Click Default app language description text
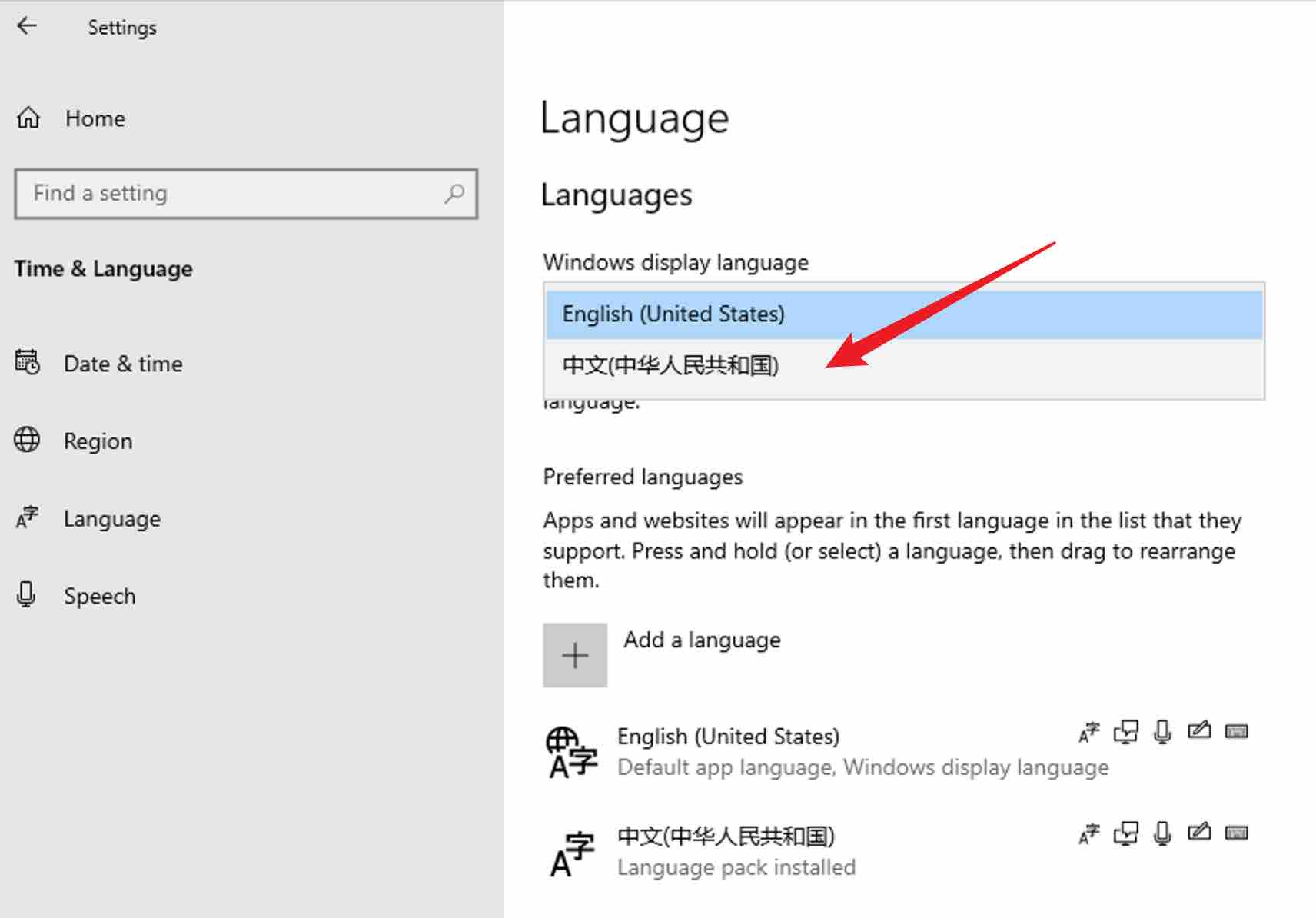The width and height of the screenshot is (1316, 918). point(863,767)
